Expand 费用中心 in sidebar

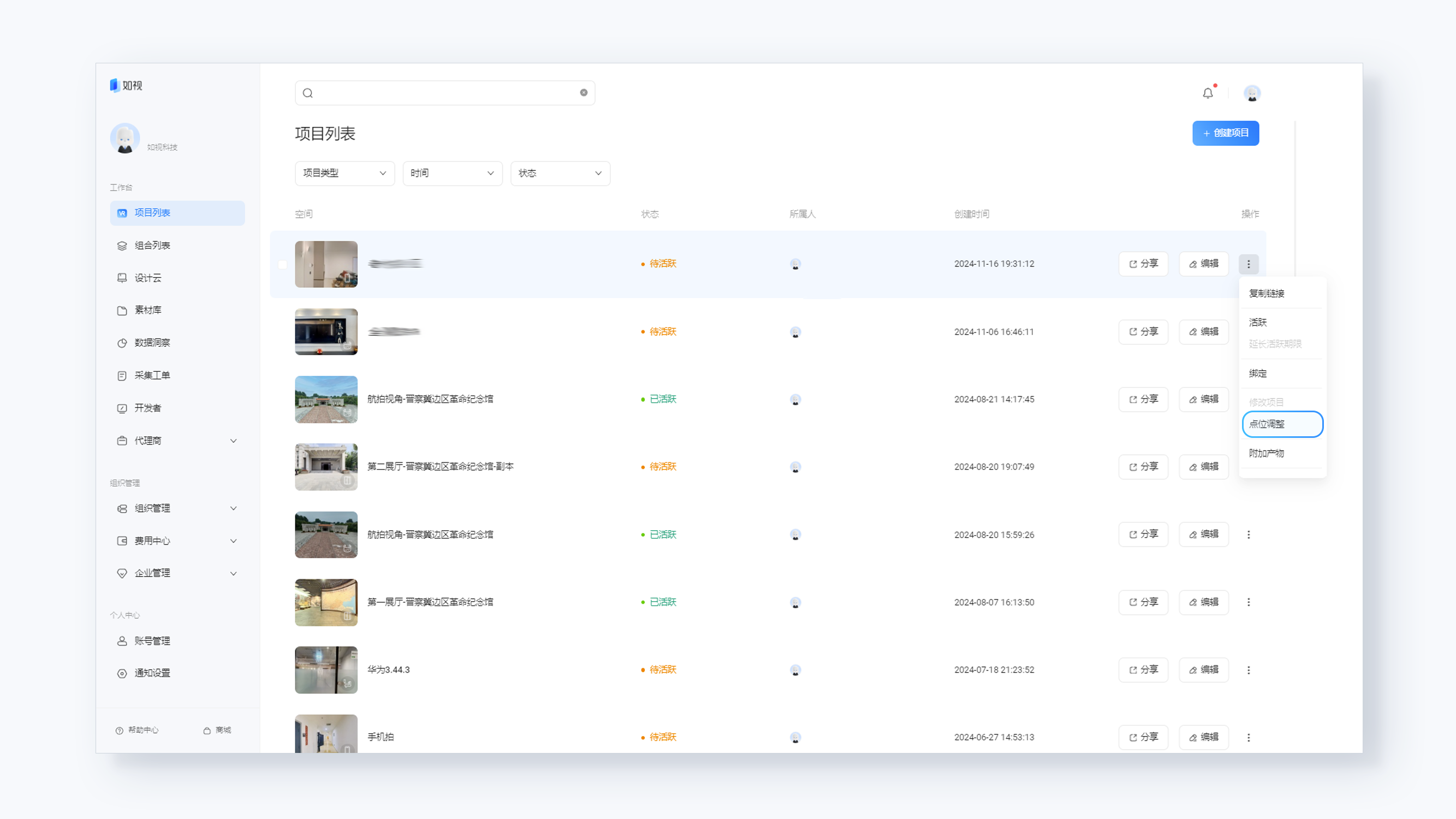coord(177,541)
